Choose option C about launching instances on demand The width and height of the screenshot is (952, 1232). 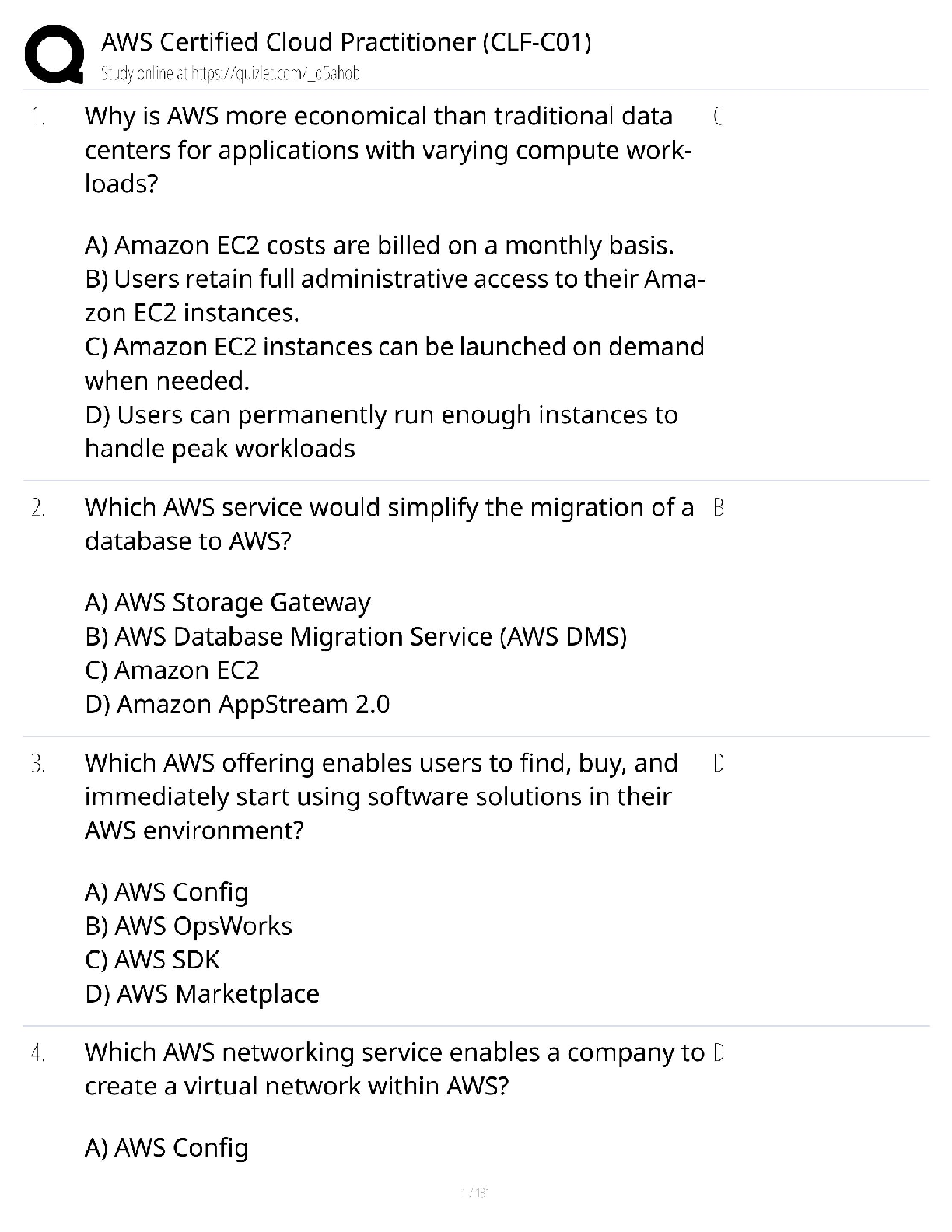[394, 363]
